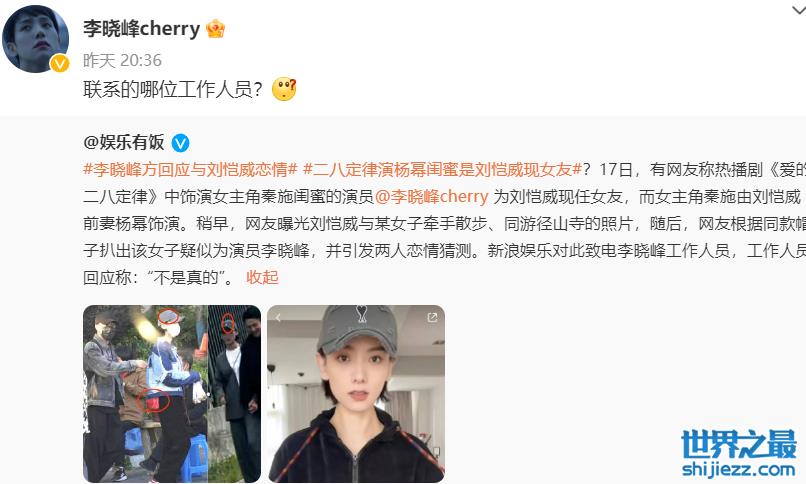
Task: Click the 昨天 20:36 post timestamp
Action: click(x=122, y=61)
